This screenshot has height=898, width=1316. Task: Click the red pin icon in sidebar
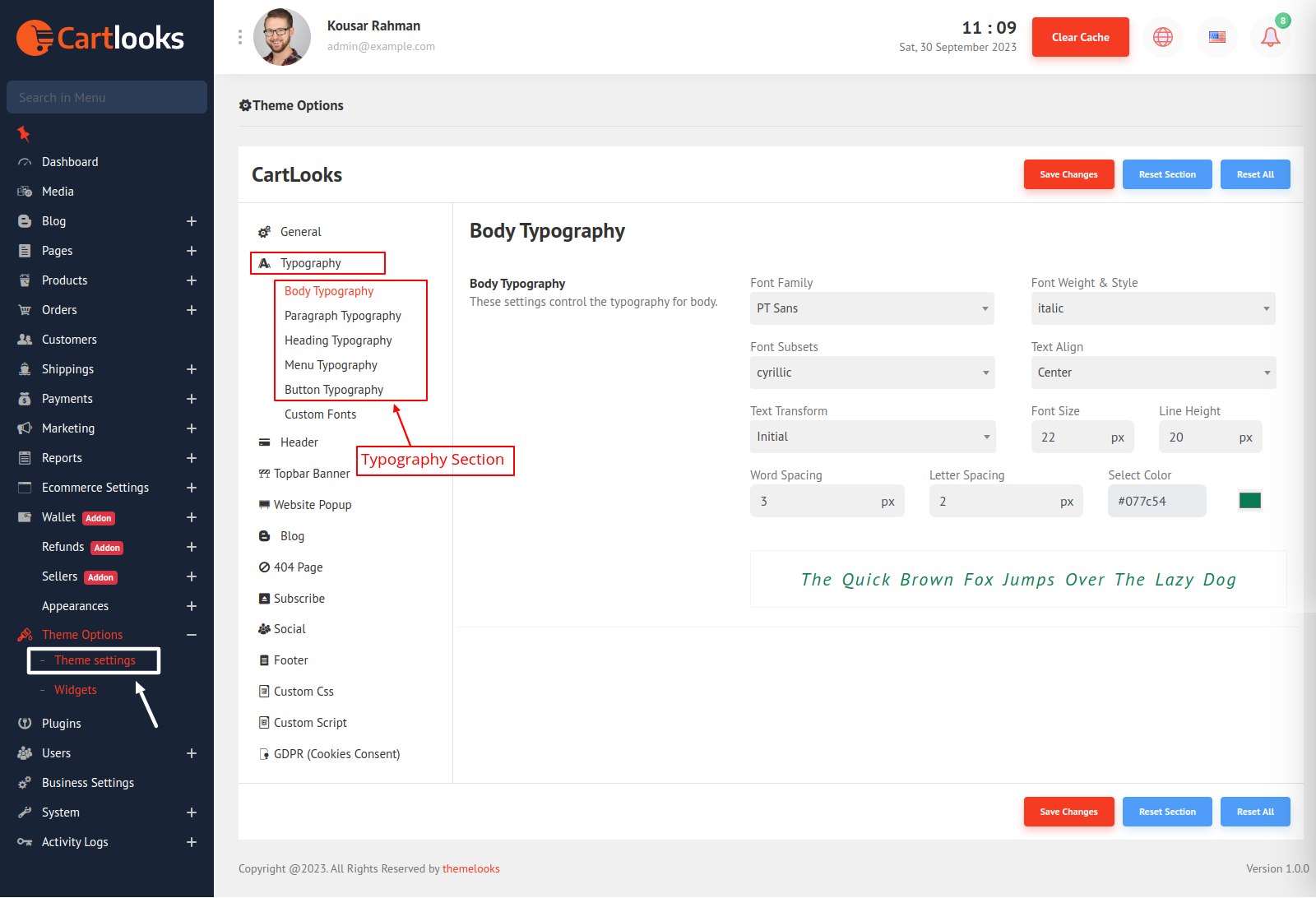coord(24,133)
